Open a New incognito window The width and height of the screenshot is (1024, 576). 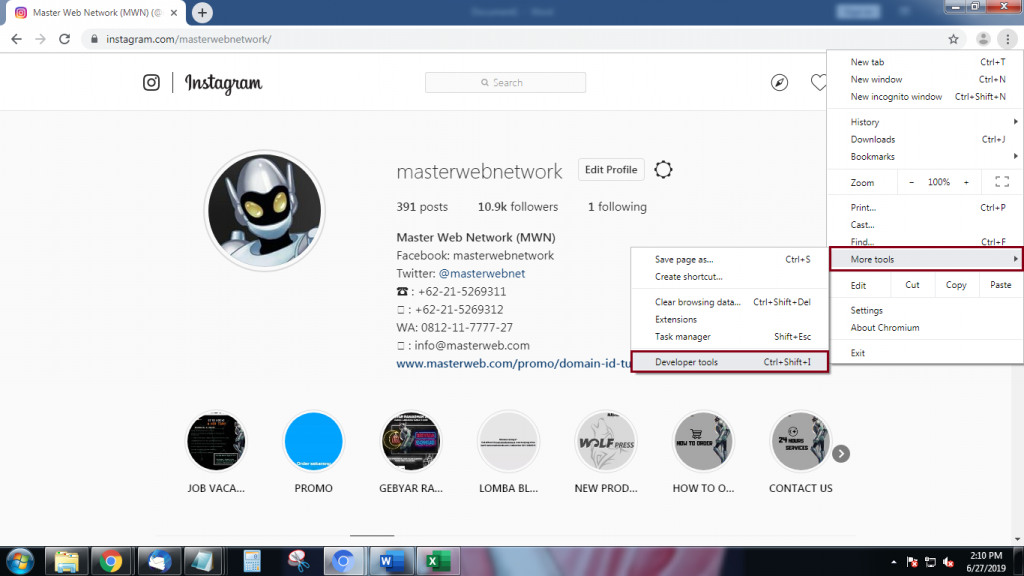tap(925, 97)
